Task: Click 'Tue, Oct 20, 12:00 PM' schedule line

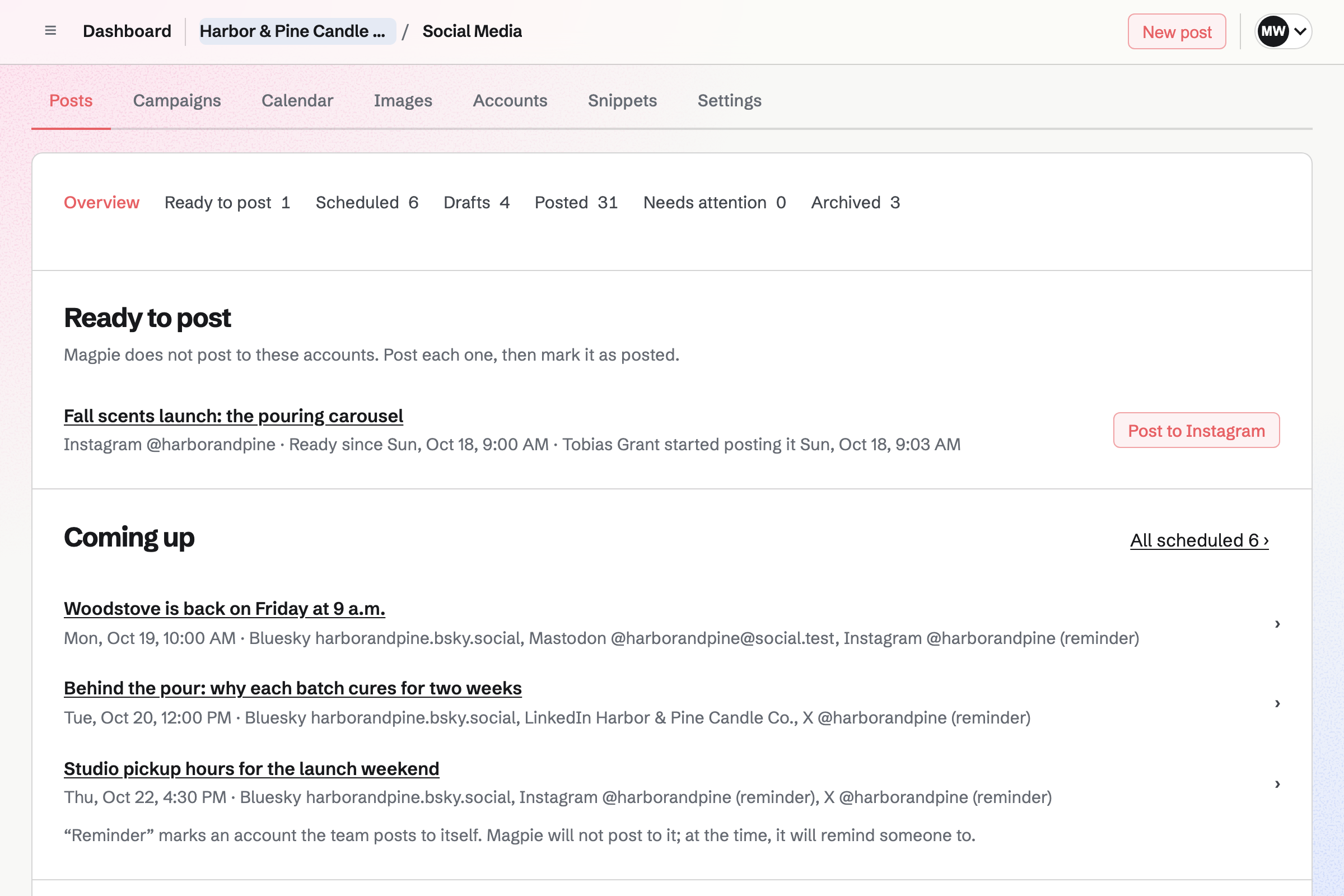Action: (547, 717)
